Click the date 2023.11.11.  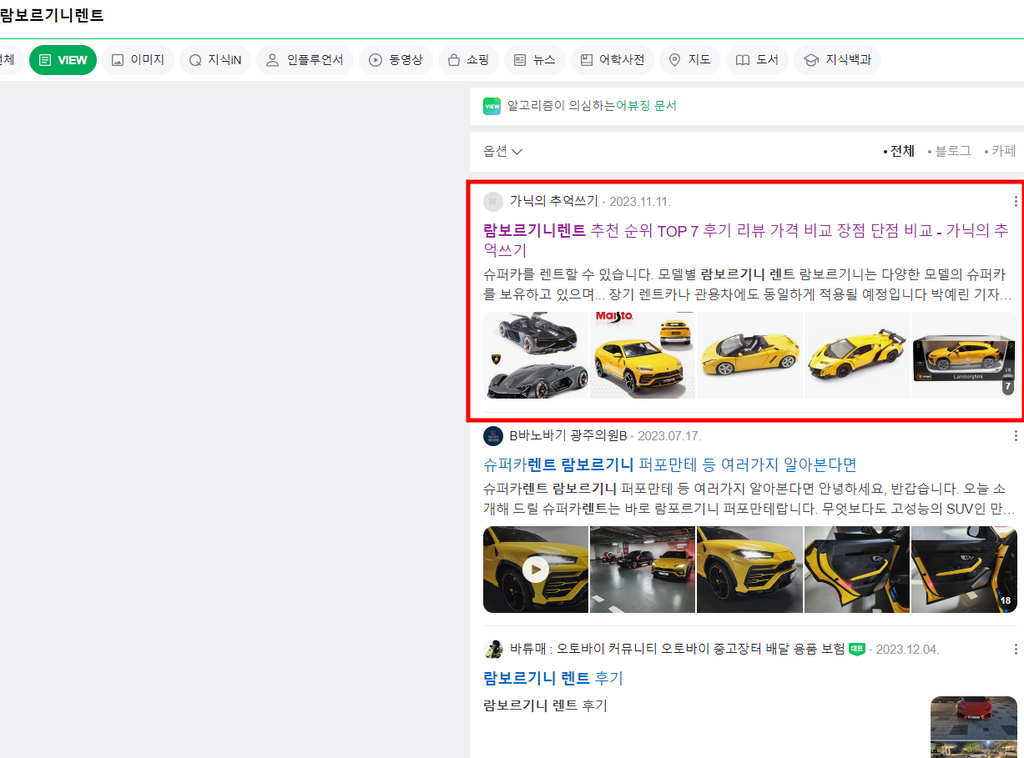pyautogui.click(x=640, y=202)
